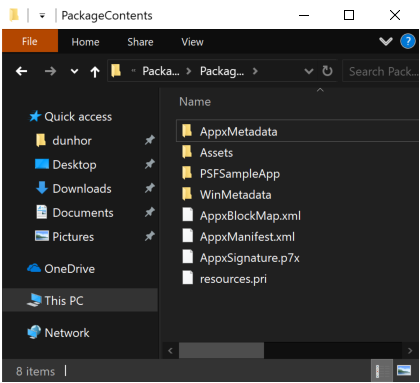This screenshot has width=420, height=383.
Task: Select the Assets folder
Action: [216, 153]
